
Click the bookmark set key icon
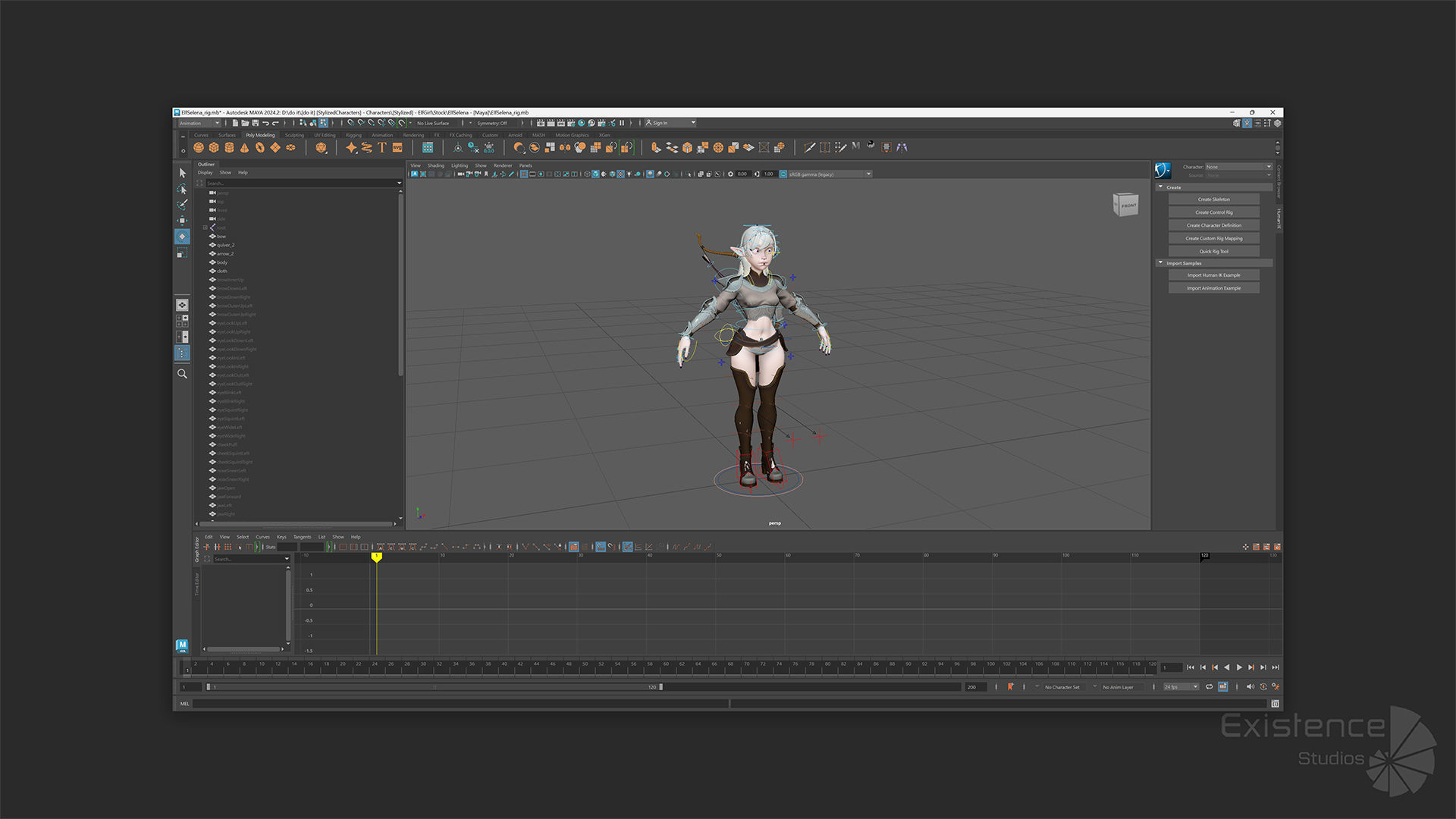click(x=1010, y=687)
